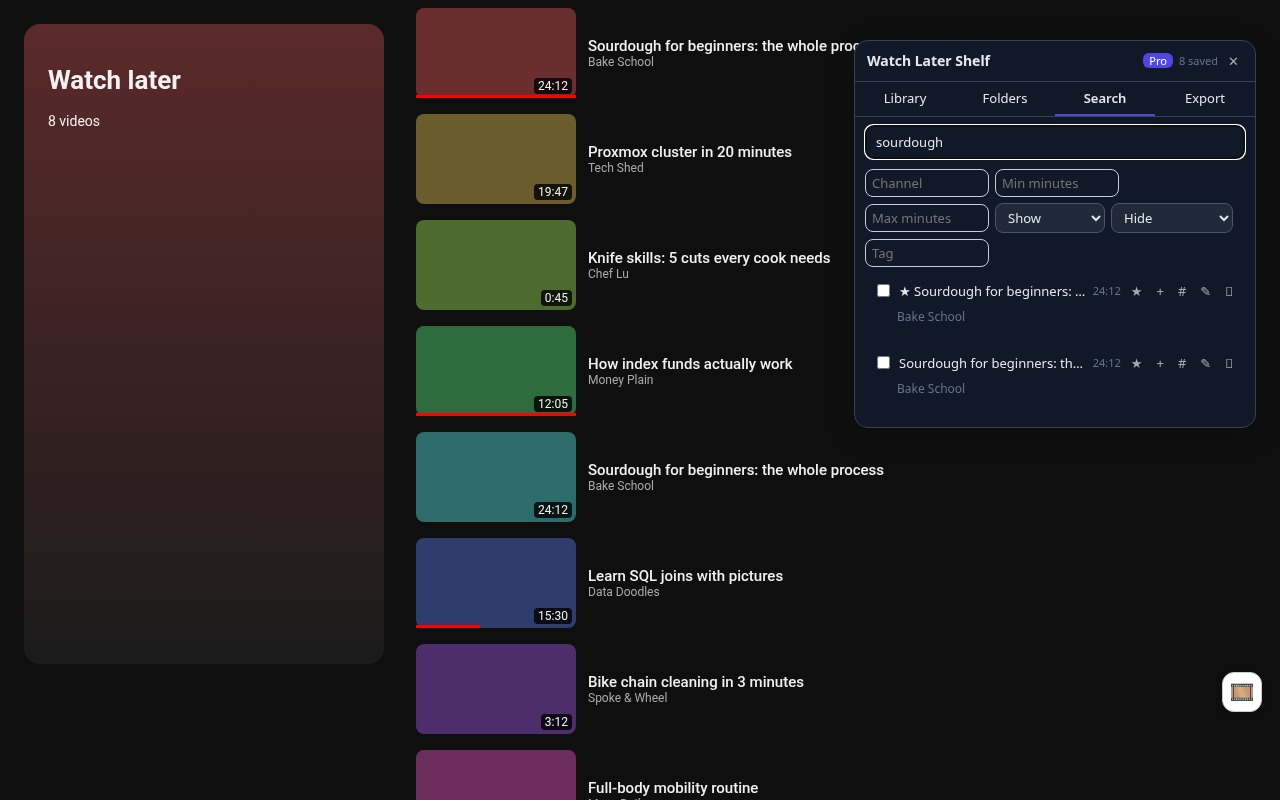Open the red Sourdough thumbnail at list top
1280x800 pixels.
tap(496, 53)
